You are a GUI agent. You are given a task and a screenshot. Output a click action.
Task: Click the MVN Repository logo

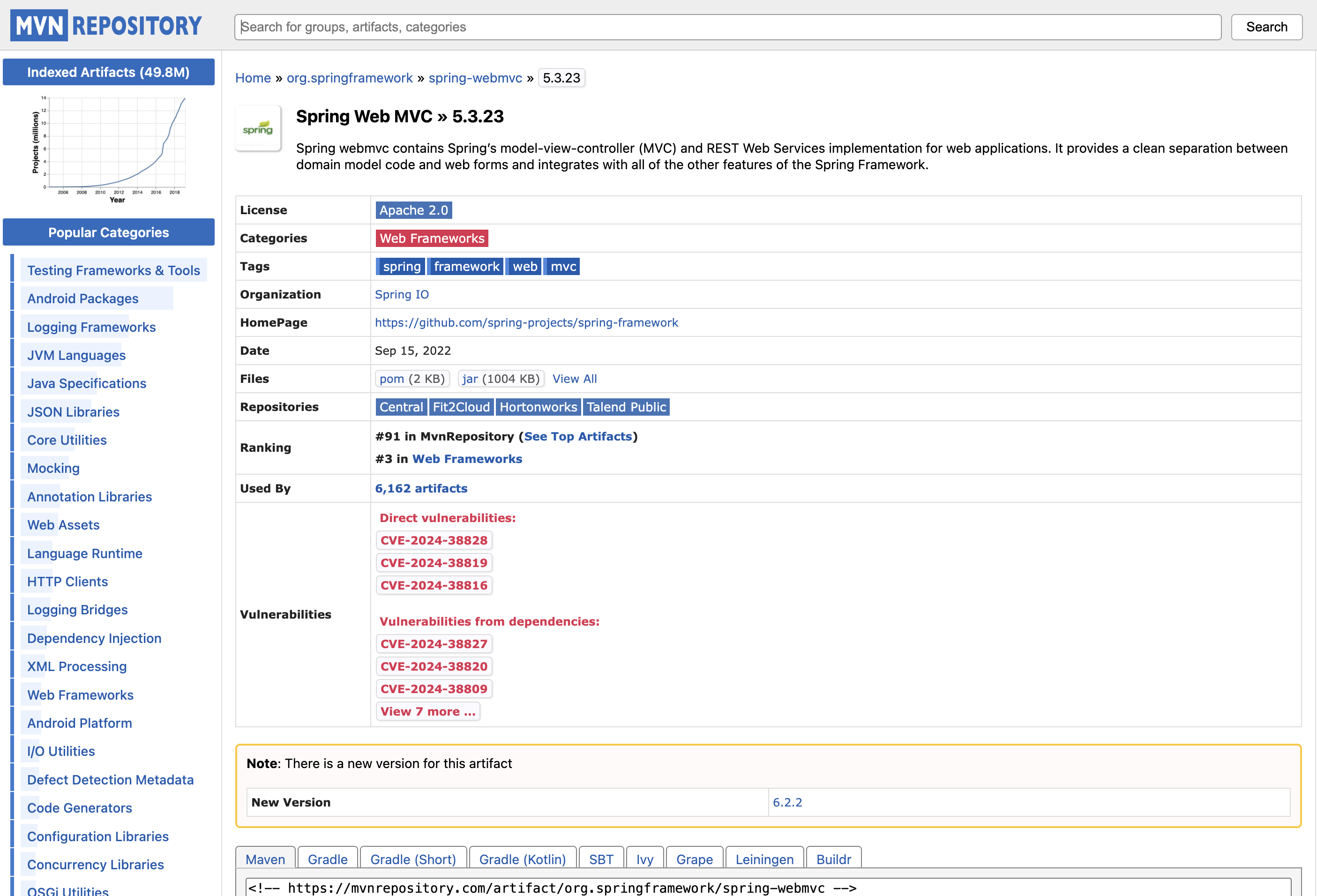click(x=106, y=25)
